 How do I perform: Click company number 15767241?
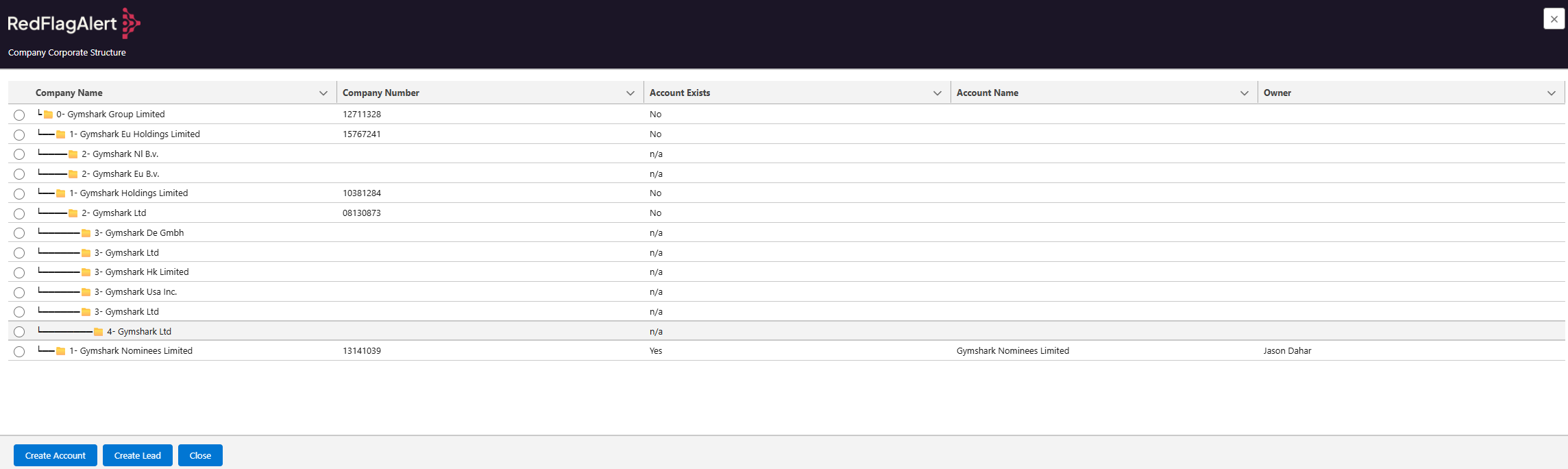pos(362,134)
